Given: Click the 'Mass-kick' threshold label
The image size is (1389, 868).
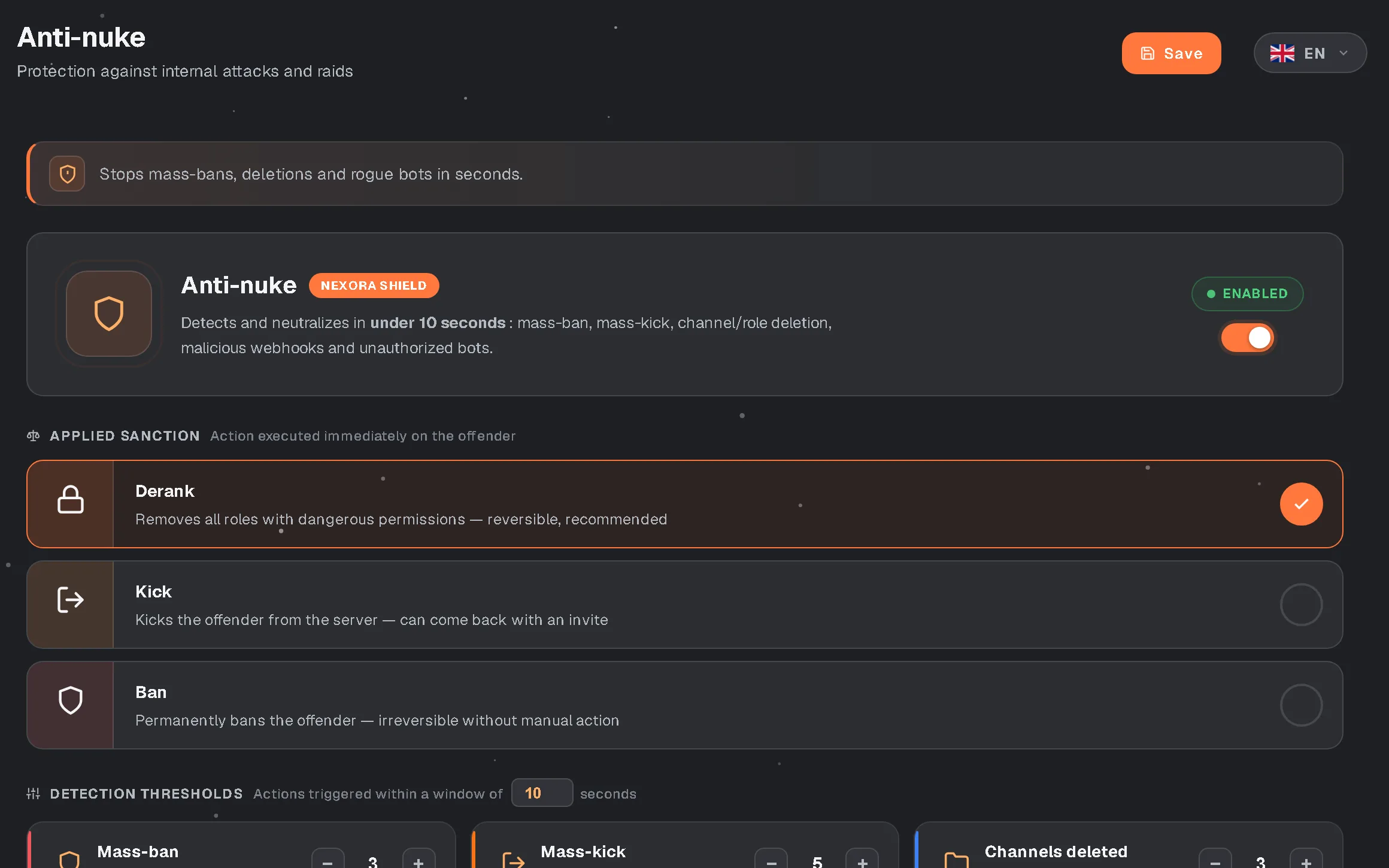Looking at the screenshot, I should [x=583, y=851].
